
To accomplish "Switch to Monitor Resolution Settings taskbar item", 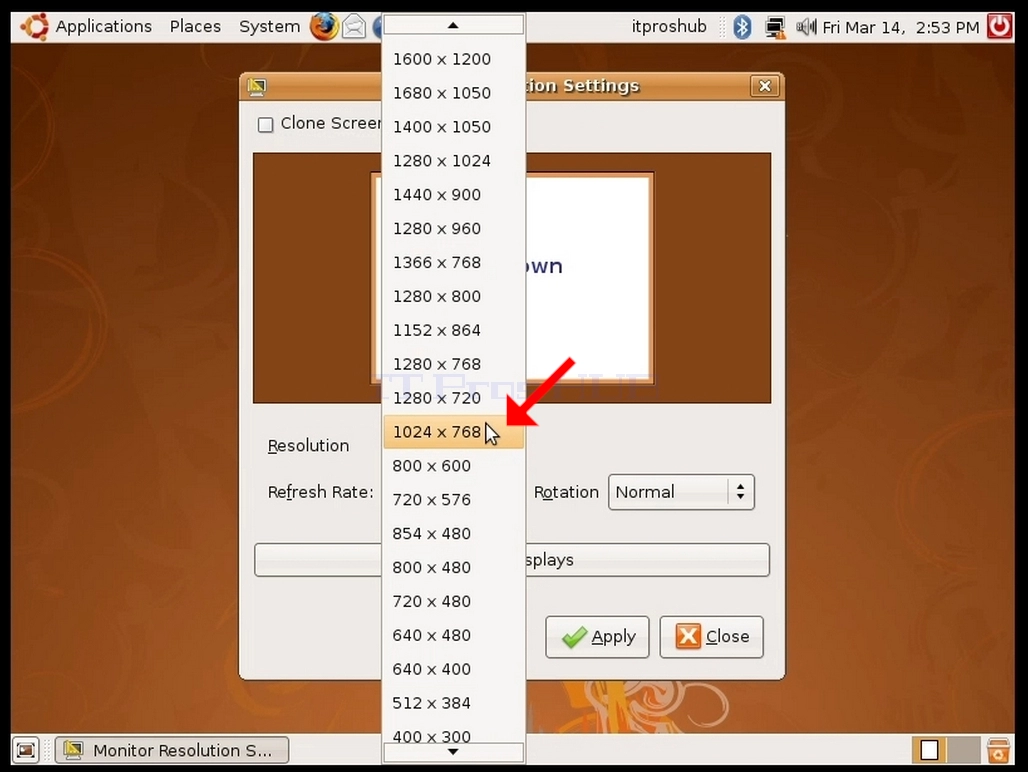I will tap(172, 750).
